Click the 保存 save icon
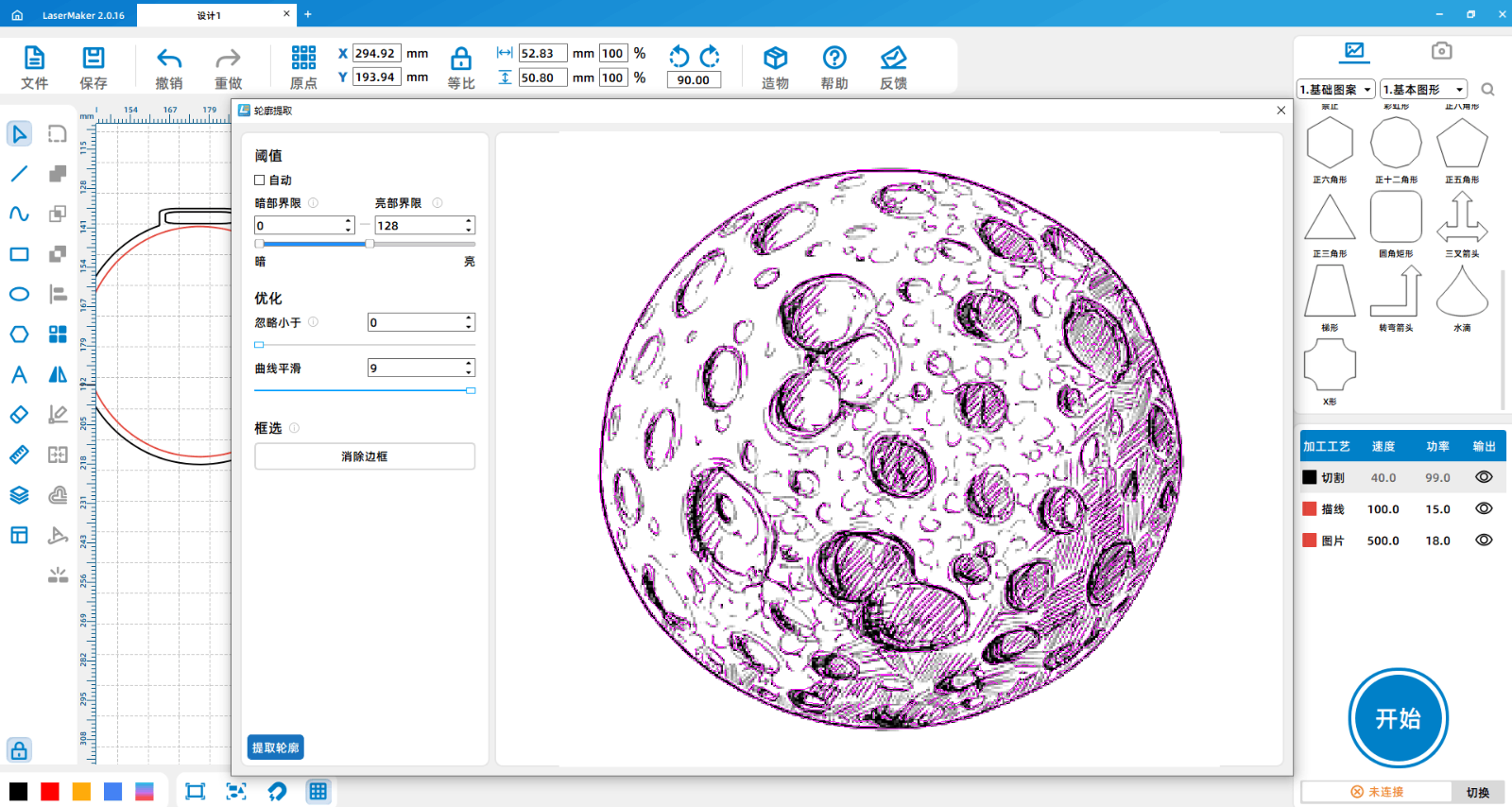1512x807 pixels. (94, 59)
